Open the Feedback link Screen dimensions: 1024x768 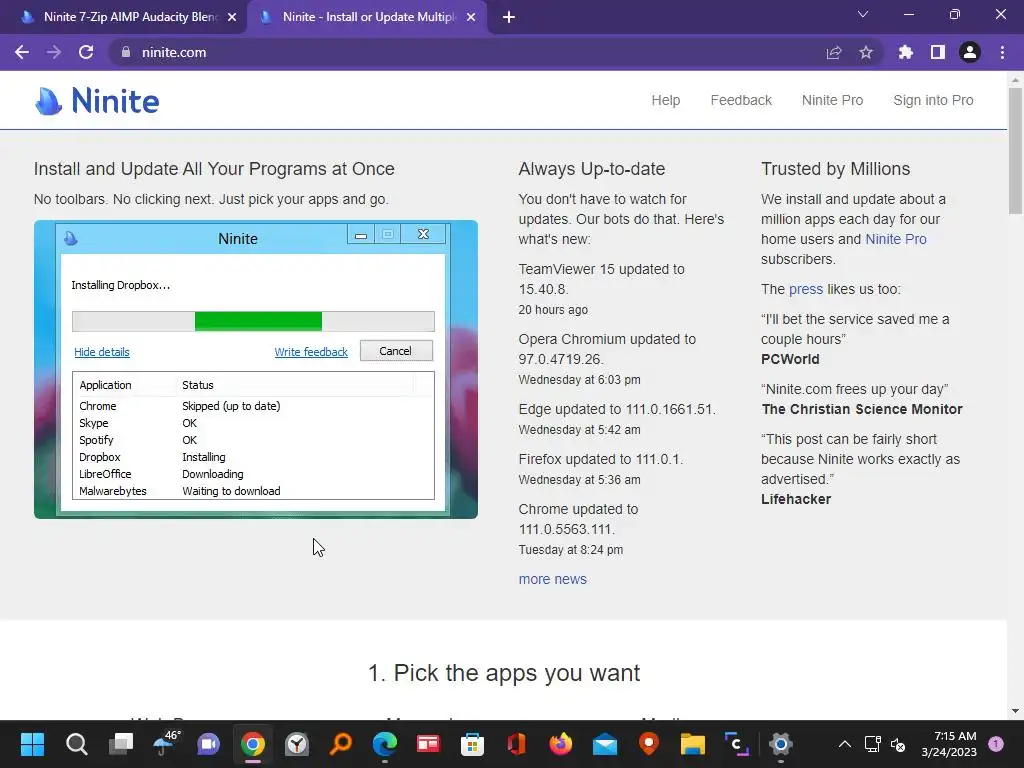click(x=741, y=100)
